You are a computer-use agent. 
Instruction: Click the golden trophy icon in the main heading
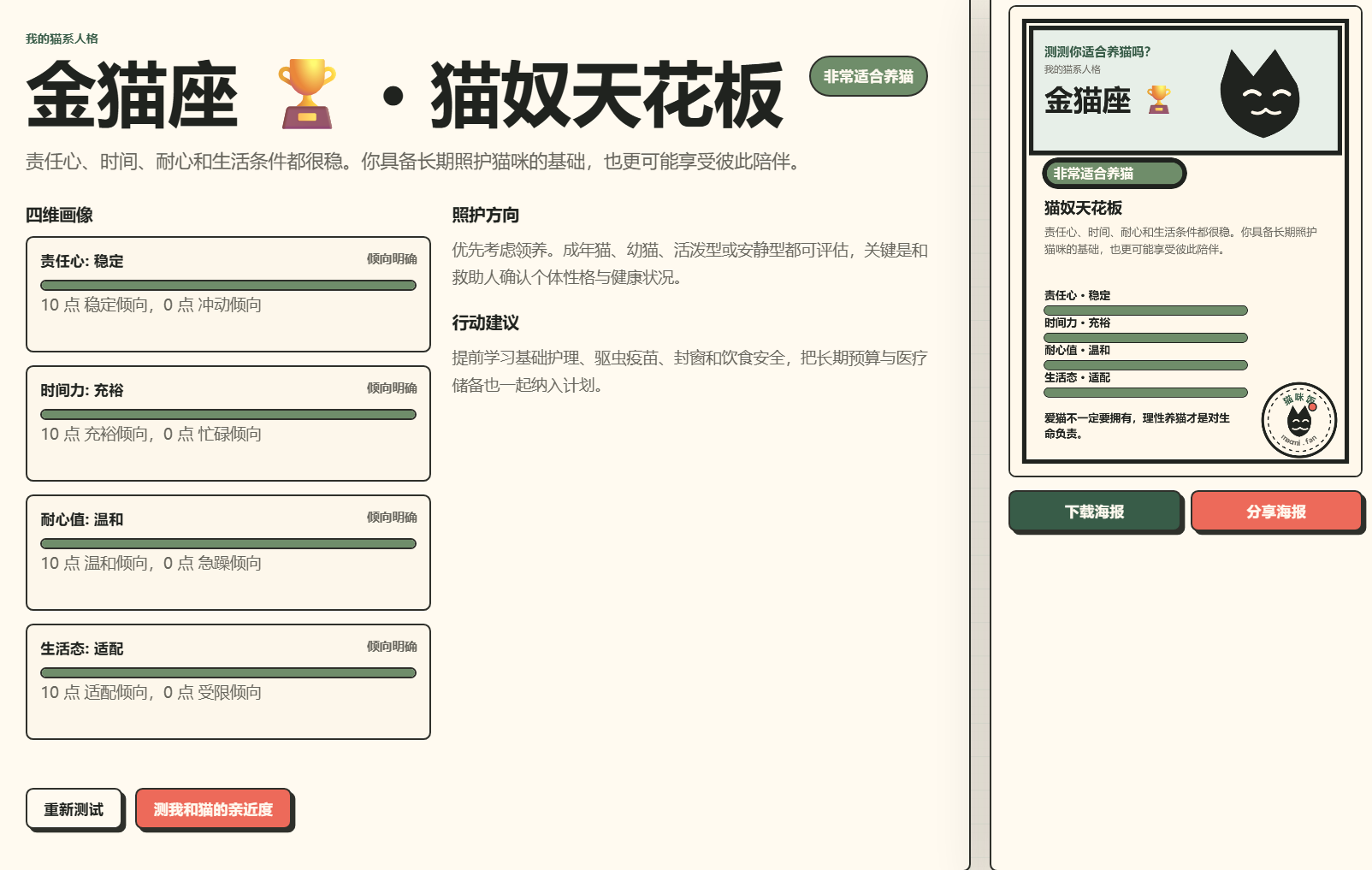[x=306, y=94]
